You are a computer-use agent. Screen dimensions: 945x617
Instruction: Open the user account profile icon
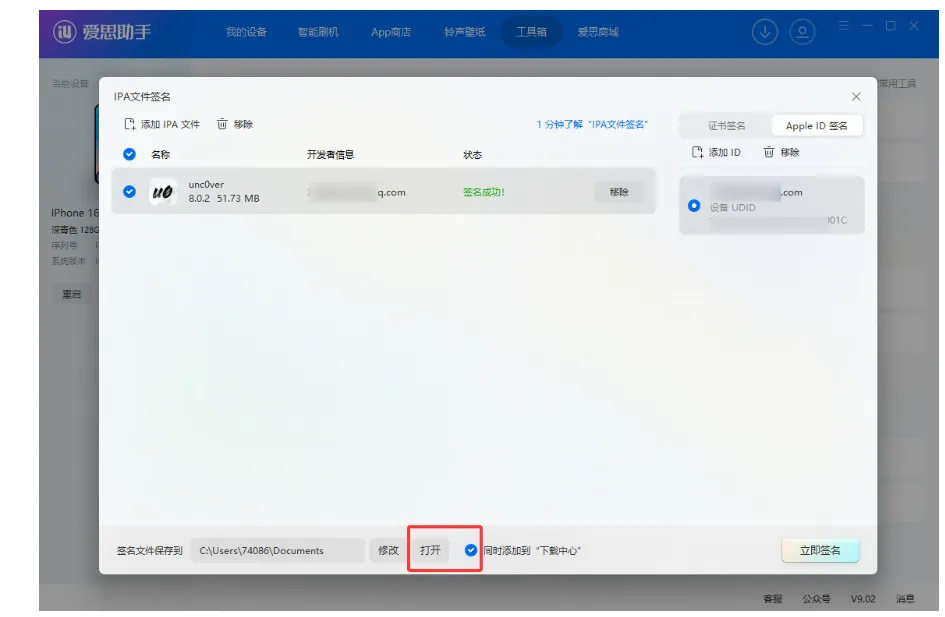[802, 31]
